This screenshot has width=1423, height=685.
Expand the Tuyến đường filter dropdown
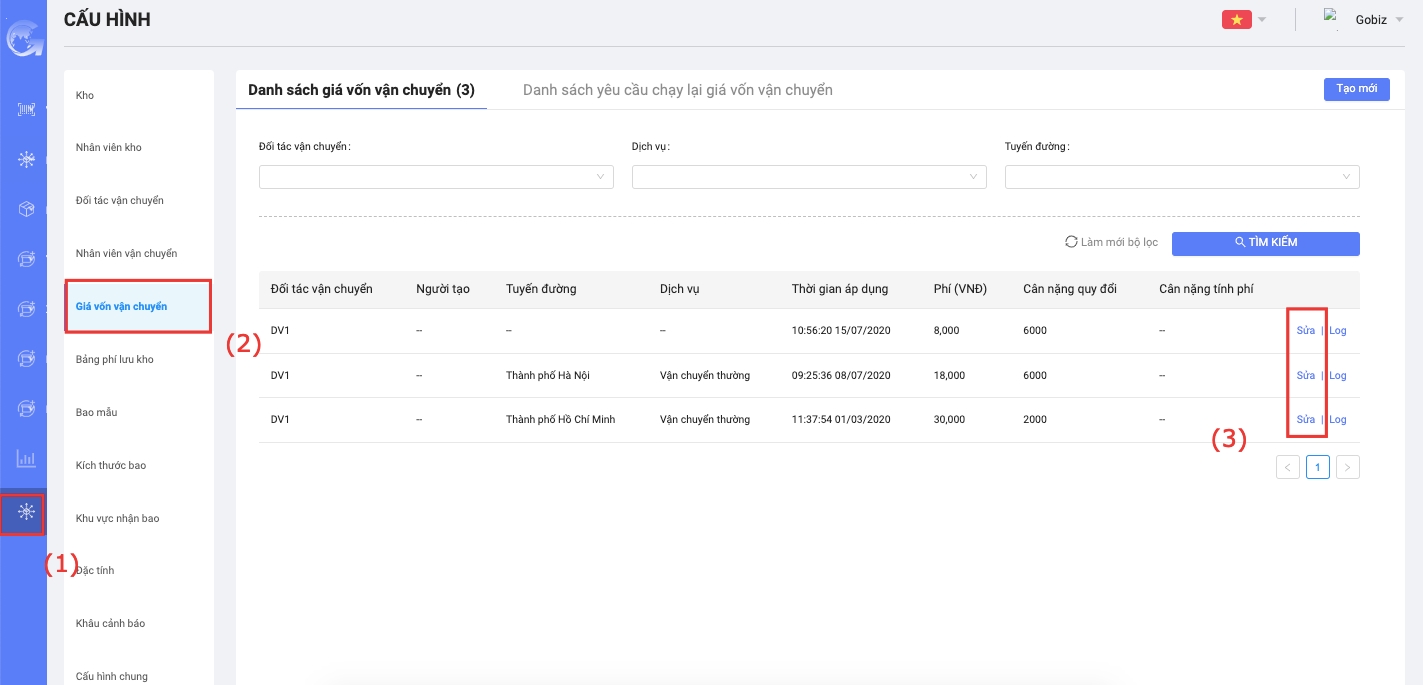click(x=1181, y=177)
